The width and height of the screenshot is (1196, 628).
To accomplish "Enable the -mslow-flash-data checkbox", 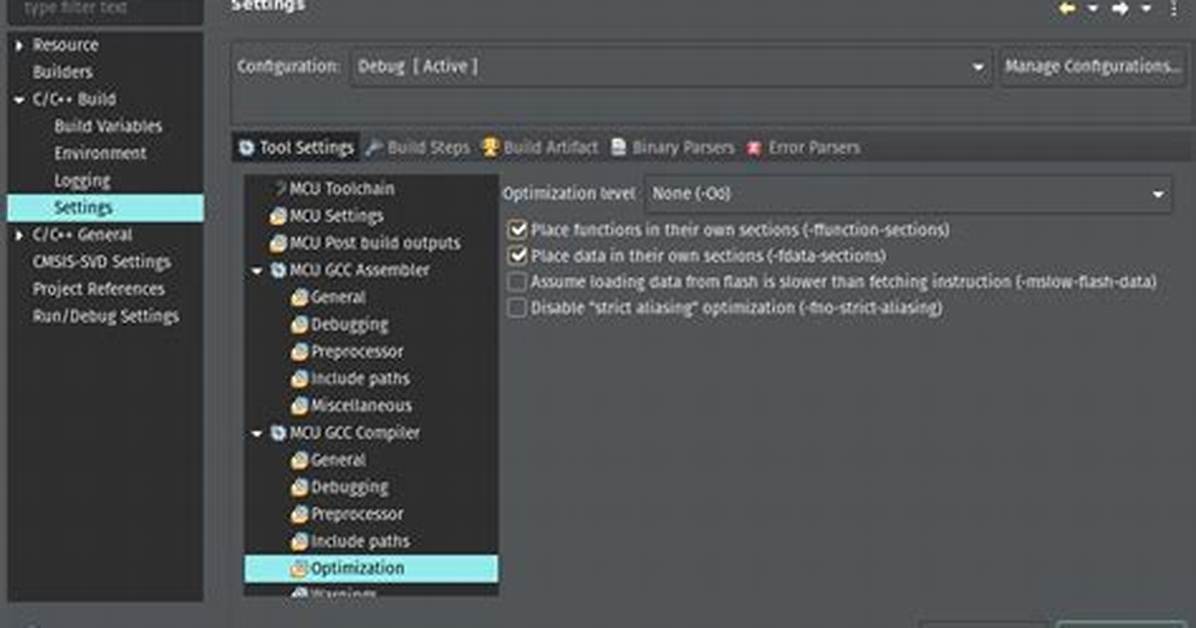I will click(x=518, y=282).
